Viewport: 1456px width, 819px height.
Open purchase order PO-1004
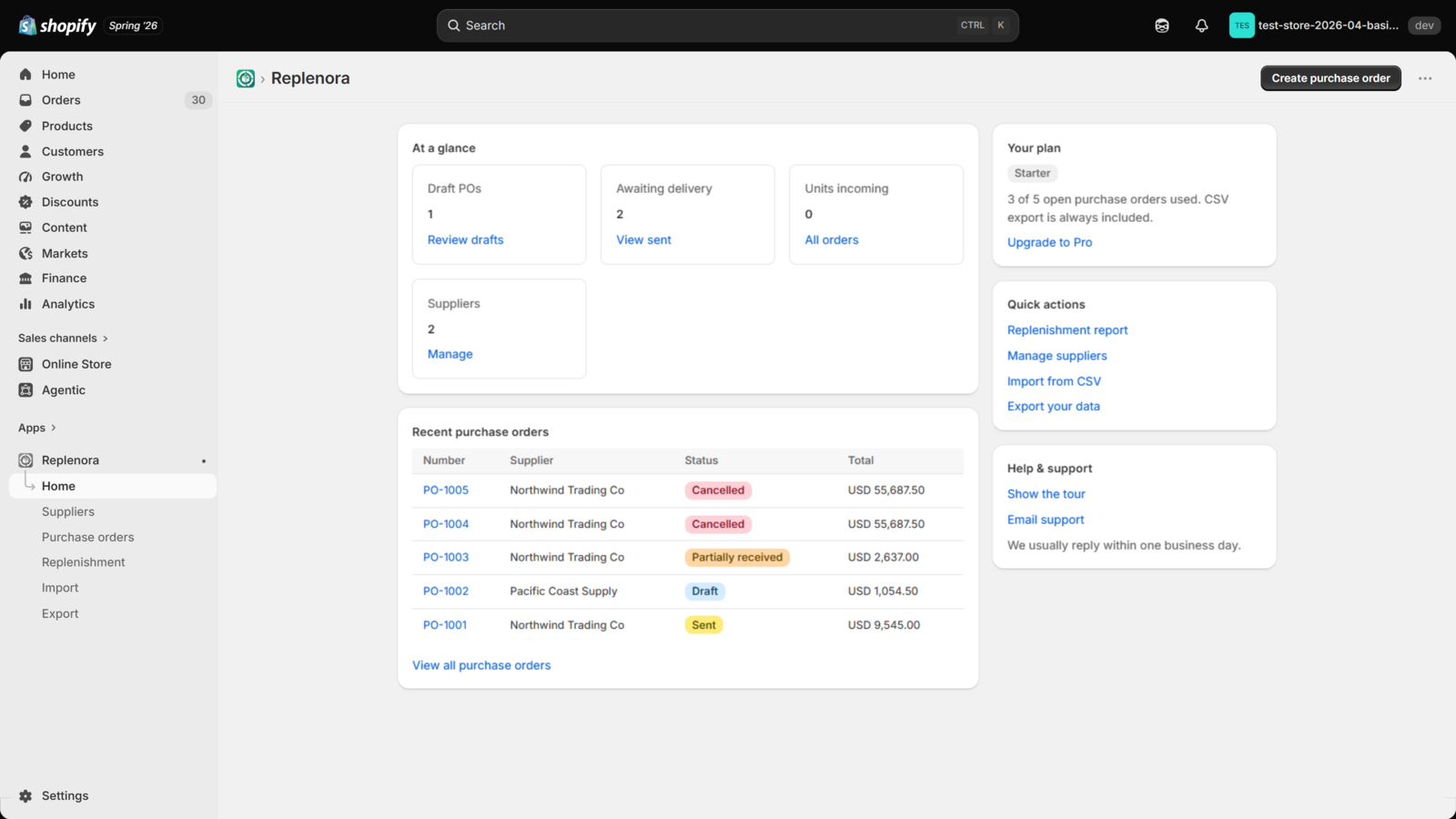446,524
